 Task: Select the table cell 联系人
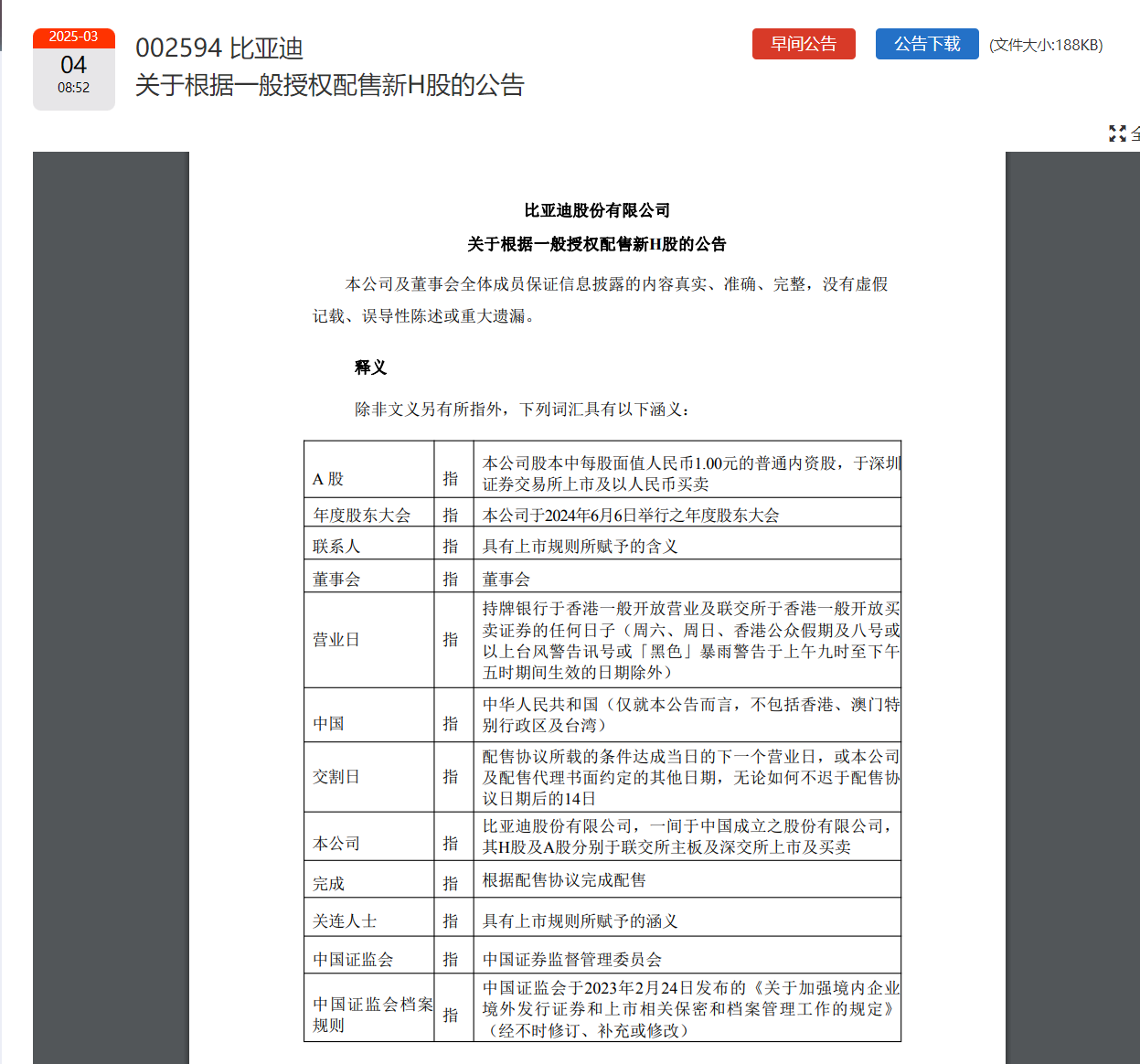pyautogui.click(x=369, y=545)
